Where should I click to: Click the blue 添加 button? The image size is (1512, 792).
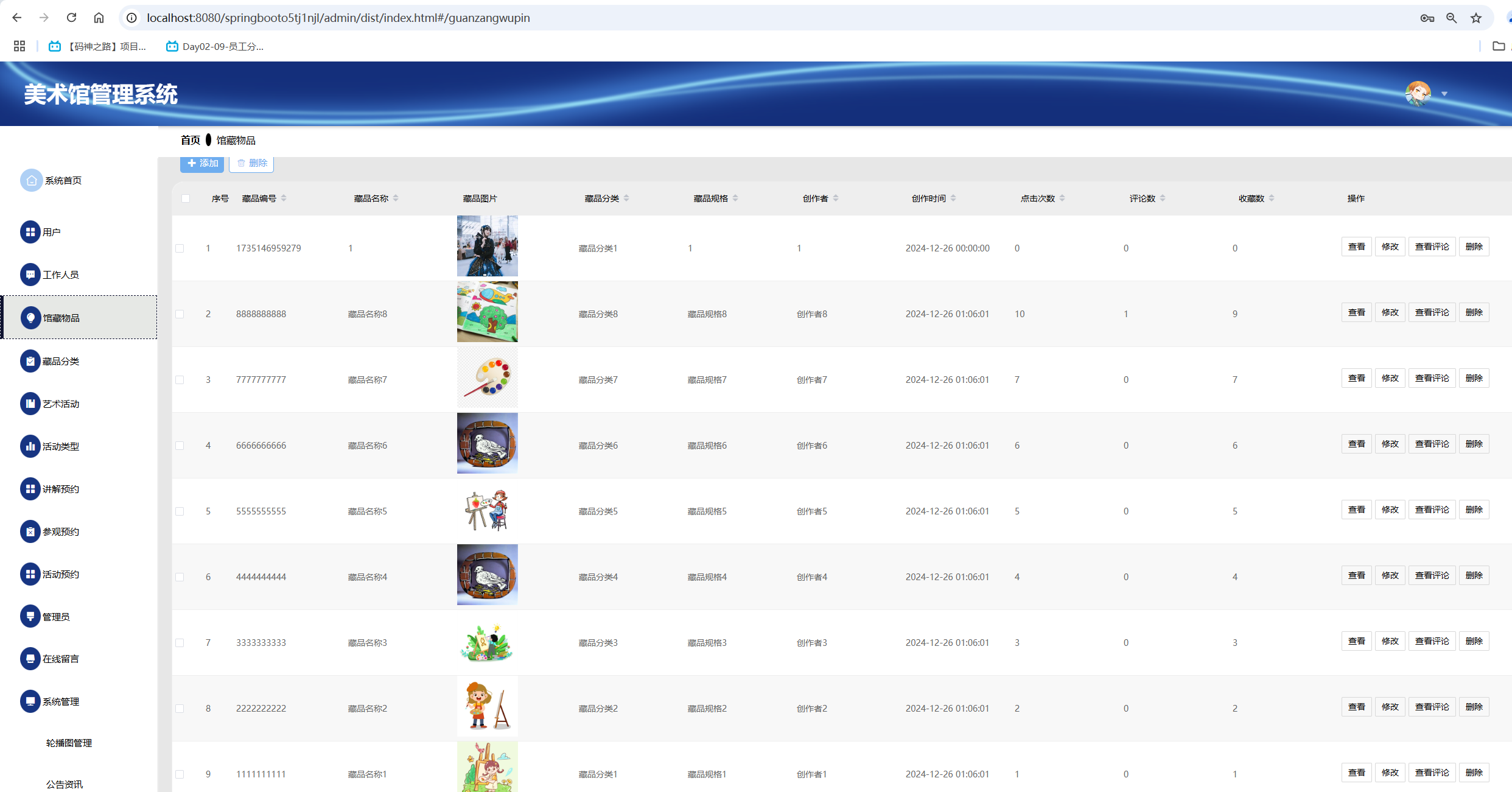pyautogui.click(x=202, y=163)
